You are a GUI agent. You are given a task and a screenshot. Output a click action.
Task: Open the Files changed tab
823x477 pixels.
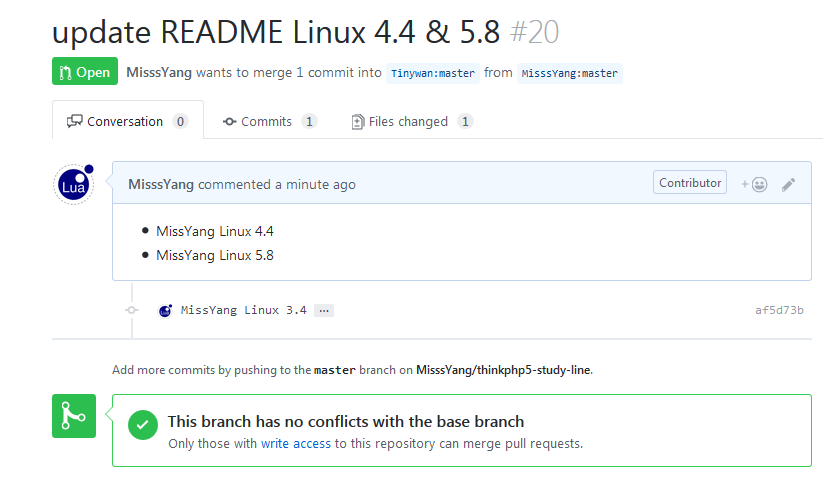click(x=412, y=121)
